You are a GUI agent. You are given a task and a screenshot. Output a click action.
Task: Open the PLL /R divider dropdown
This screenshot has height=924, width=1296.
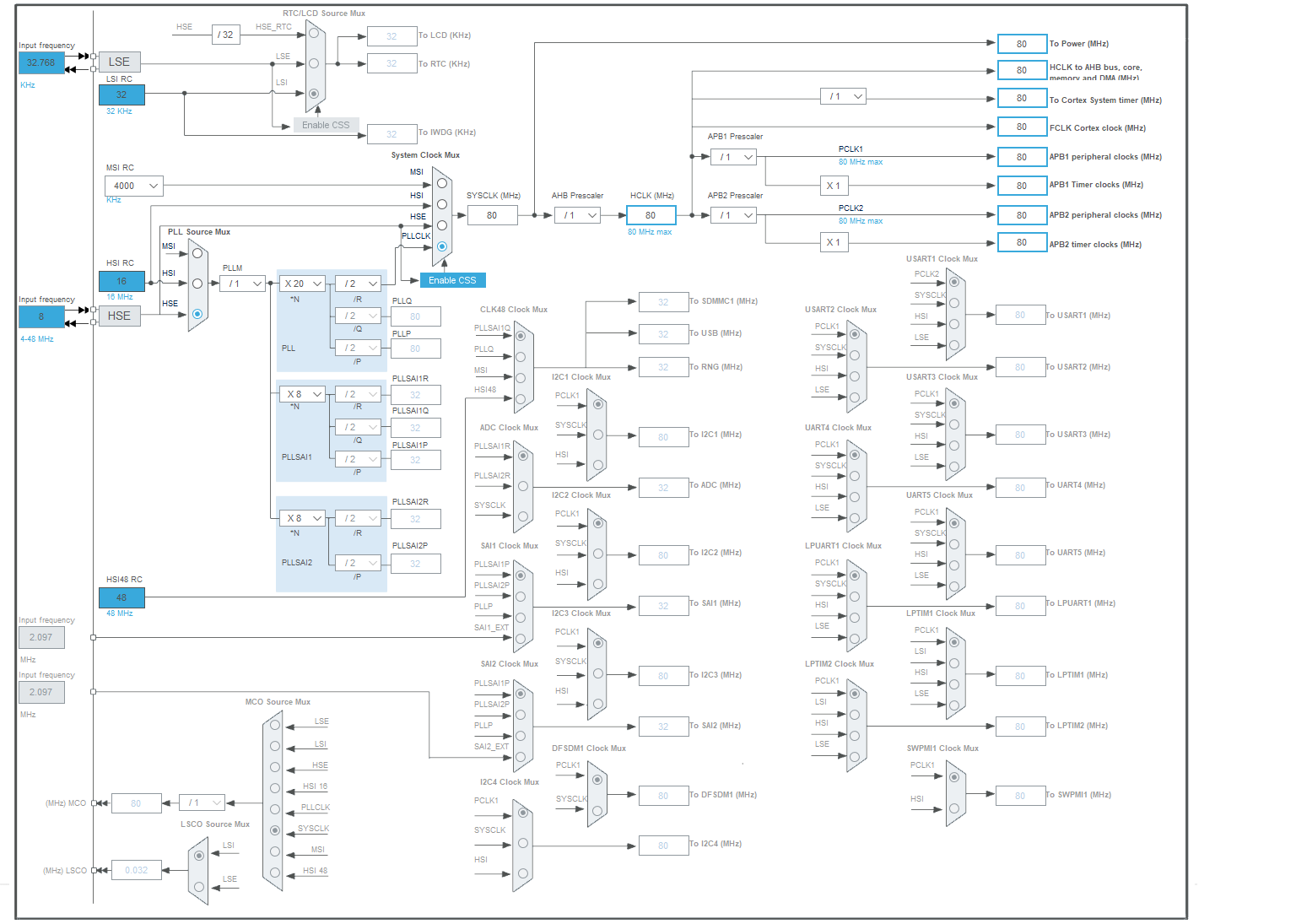click(359, 284)
